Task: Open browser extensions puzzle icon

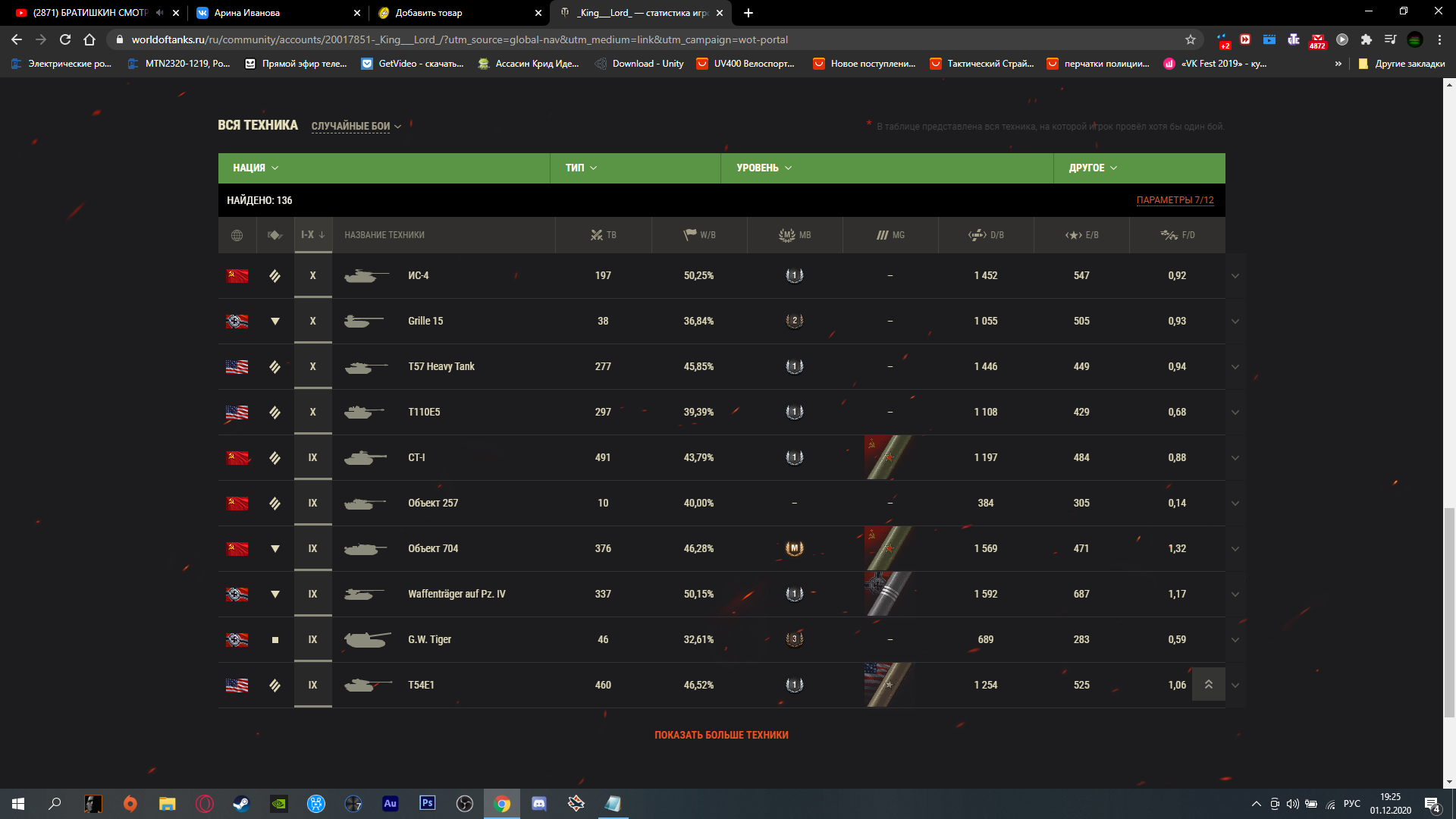Action: pyautogui.click(x=1367, y=39)
